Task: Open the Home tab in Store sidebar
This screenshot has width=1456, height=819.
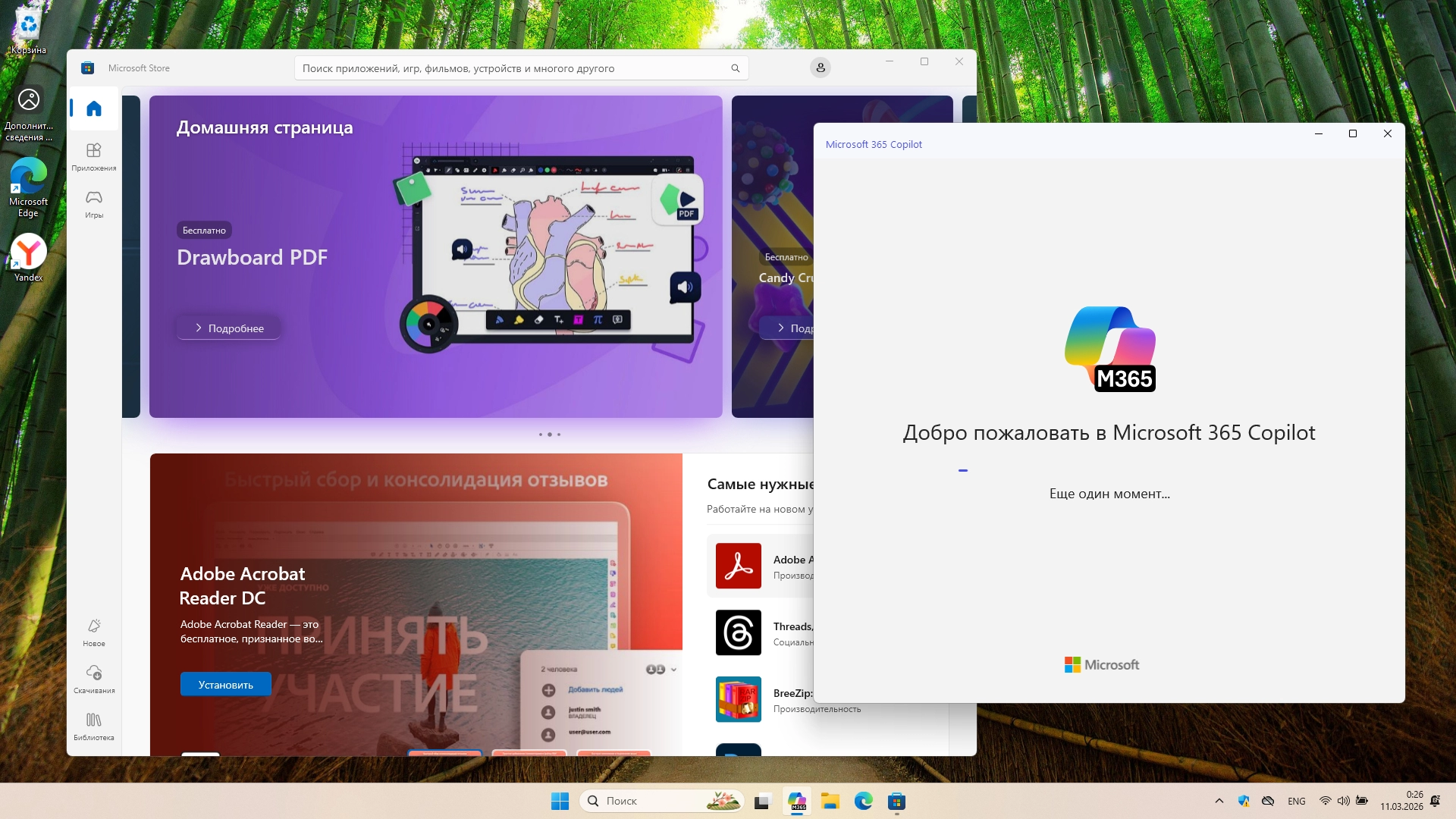Action: (94, 108)
